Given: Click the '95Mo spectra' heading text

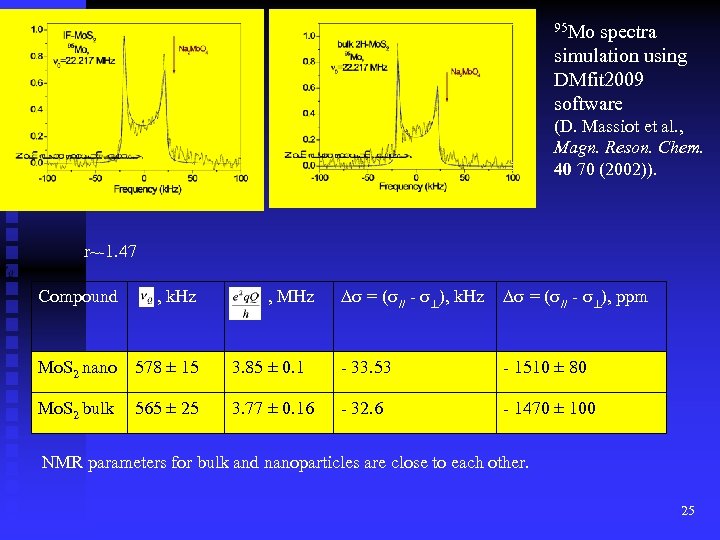Looking at the screenshot, I should pos(605,32).
